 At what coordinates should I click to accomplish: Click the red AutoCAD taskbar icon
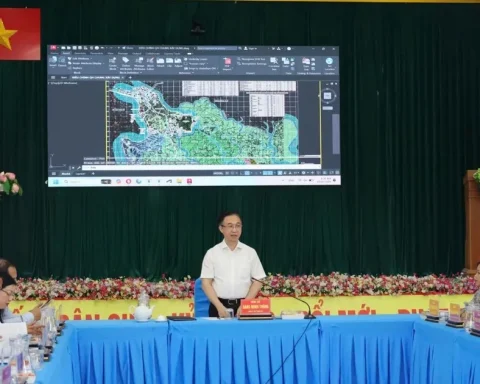pyautogui.click(x=189, y=181)
